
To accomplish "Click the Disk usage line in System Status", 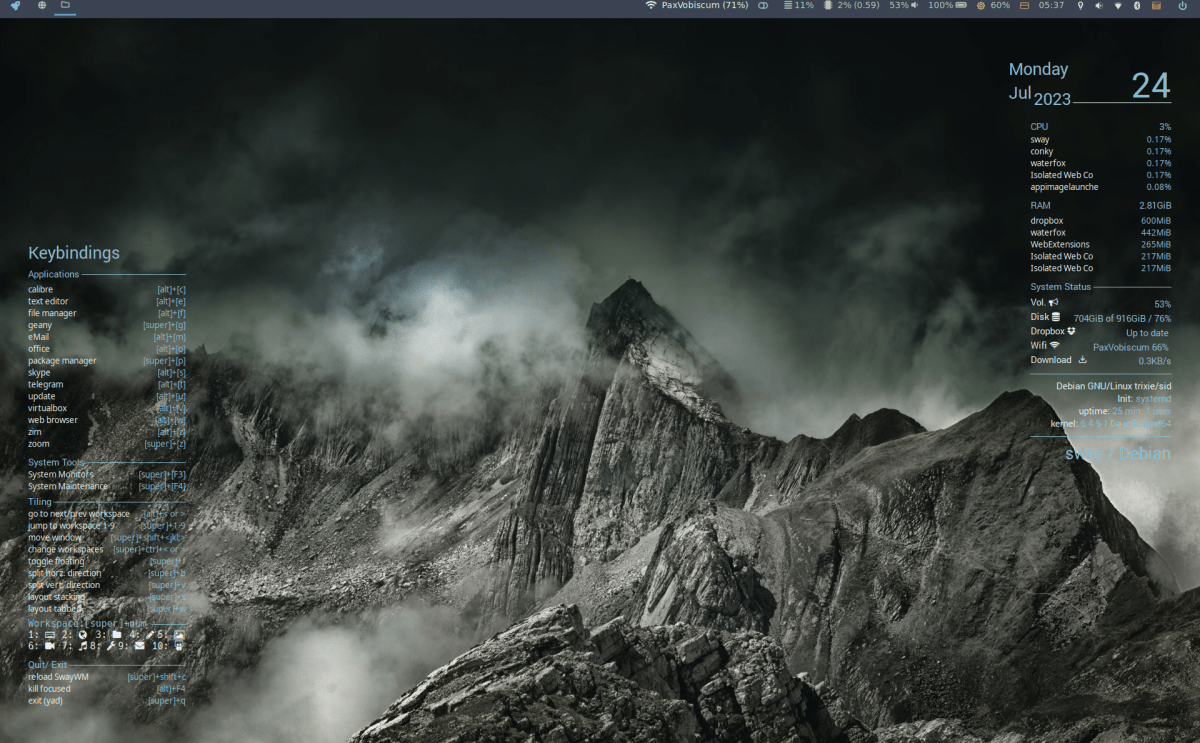I will 1100,318.
